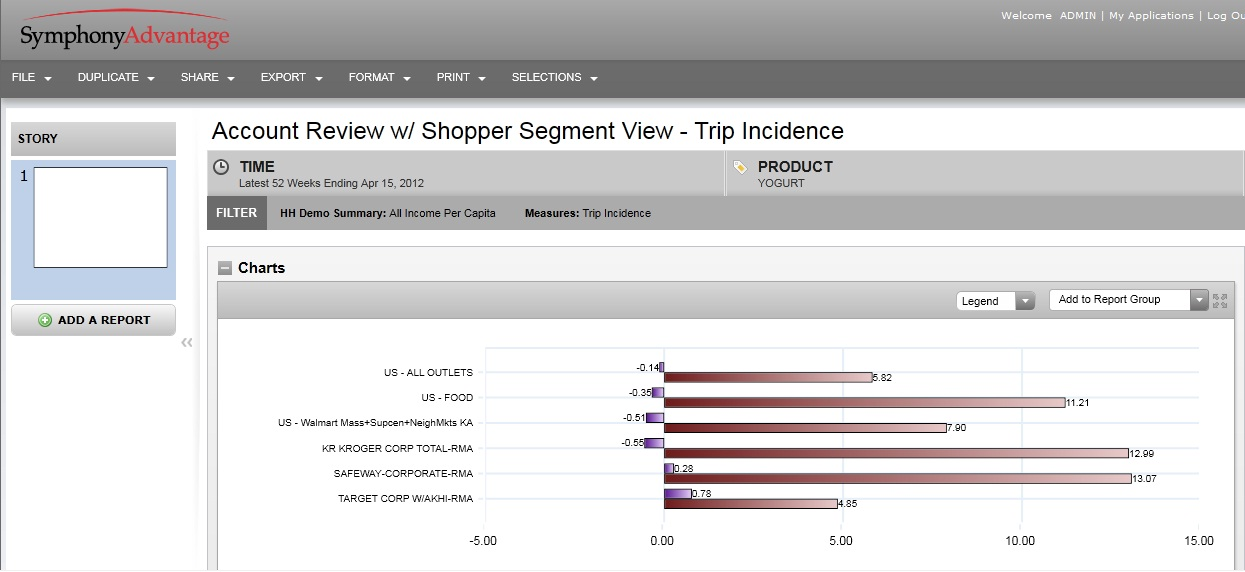Select story thumbnail number 1

[100, 217]
